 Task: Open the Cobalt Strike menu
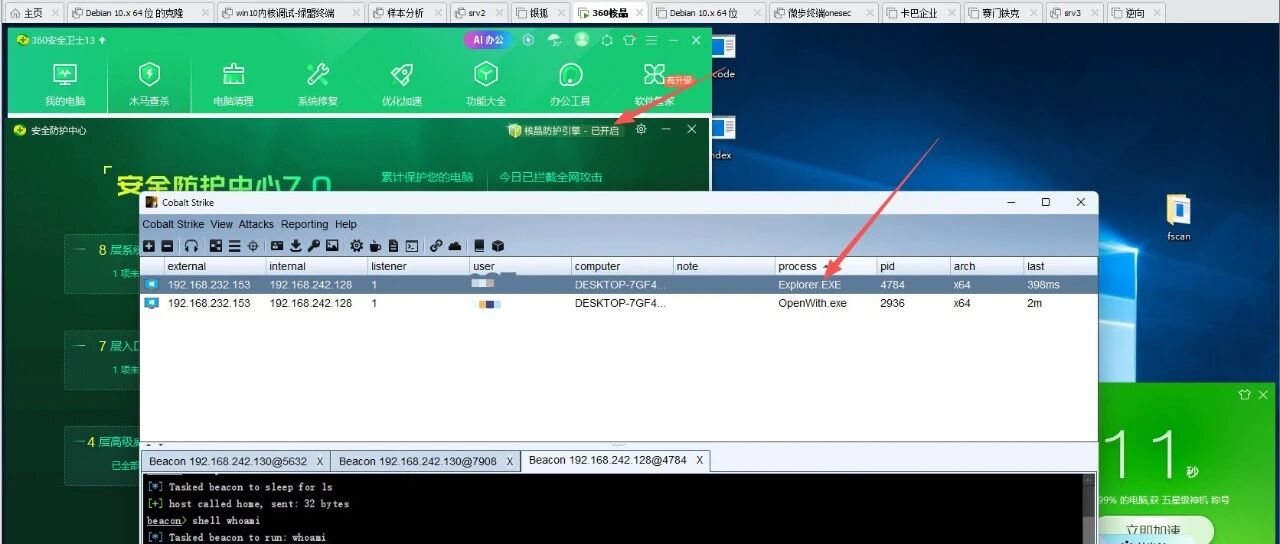[x=174, y=224]
